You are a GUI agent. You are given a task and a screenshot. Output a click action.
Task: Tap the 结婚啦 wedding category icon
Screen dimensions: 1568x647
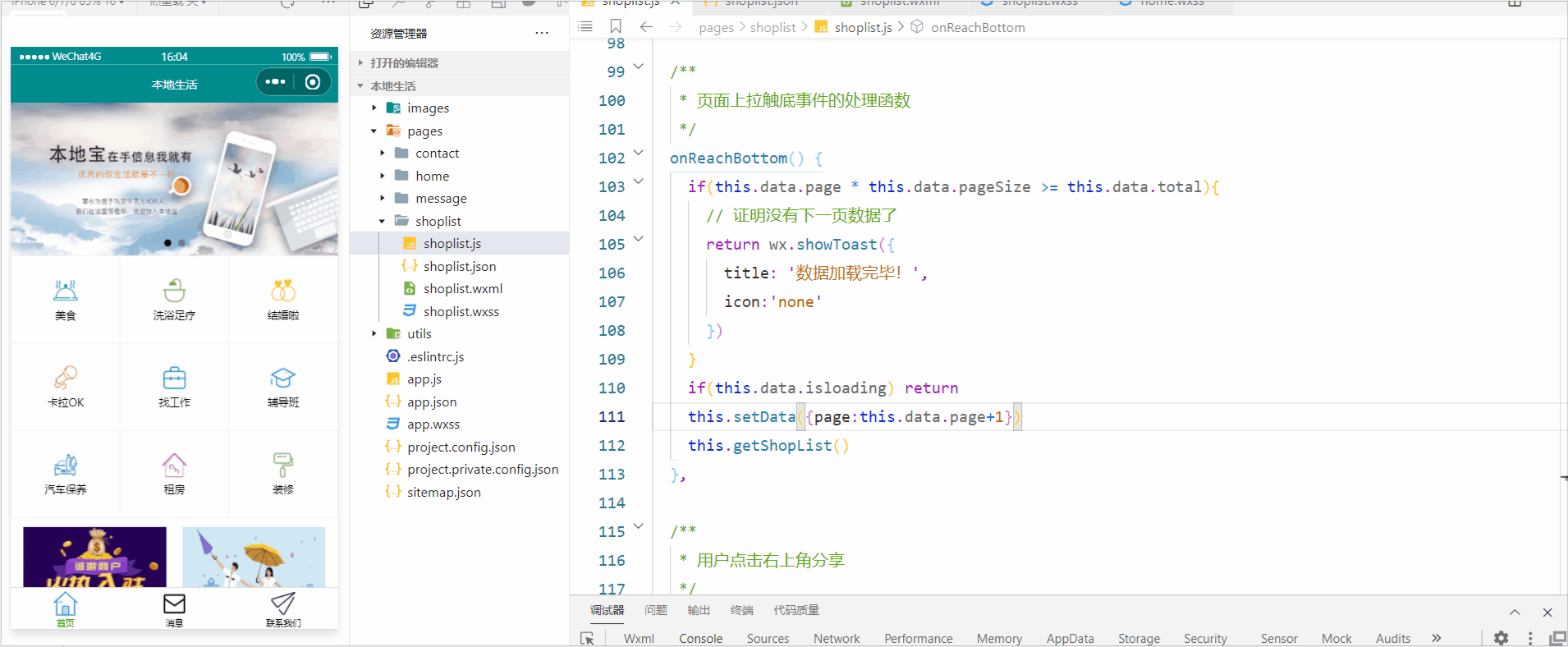coord(283,291)
